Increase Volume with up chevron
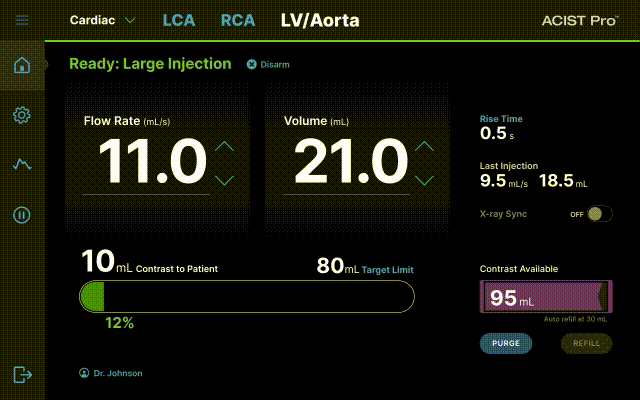Image resolution: width=640 pixels, height=400 pixels. (425, 146)
